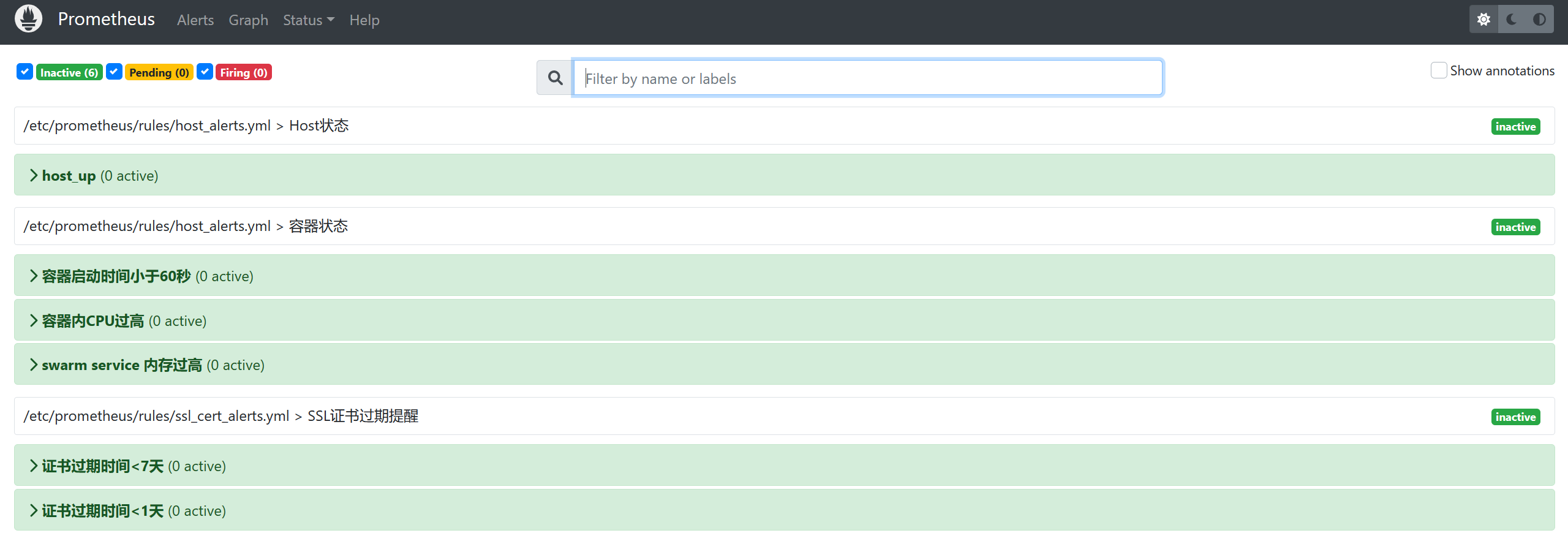
Task: Click the yellow Pending (0) badge
Action: pos(159,72)
